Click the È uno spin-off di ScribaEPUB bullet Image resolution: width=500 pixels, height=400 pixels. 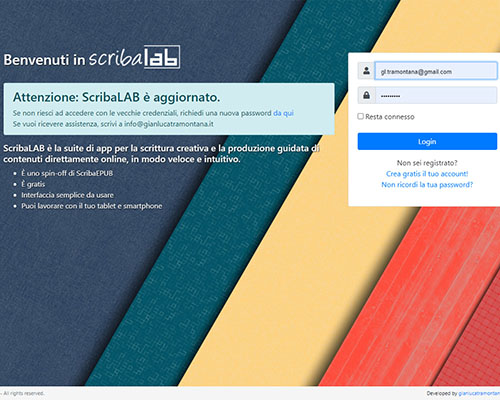pyautogui.click(x=67, y=173)
